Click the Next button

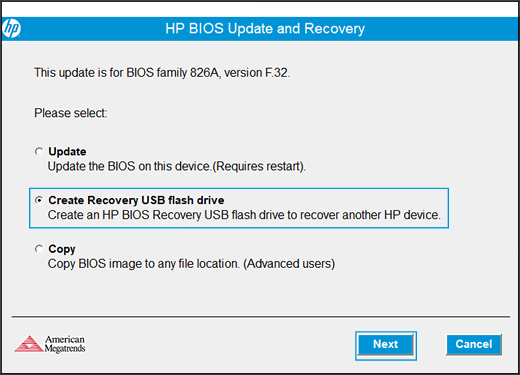(386, 344)
